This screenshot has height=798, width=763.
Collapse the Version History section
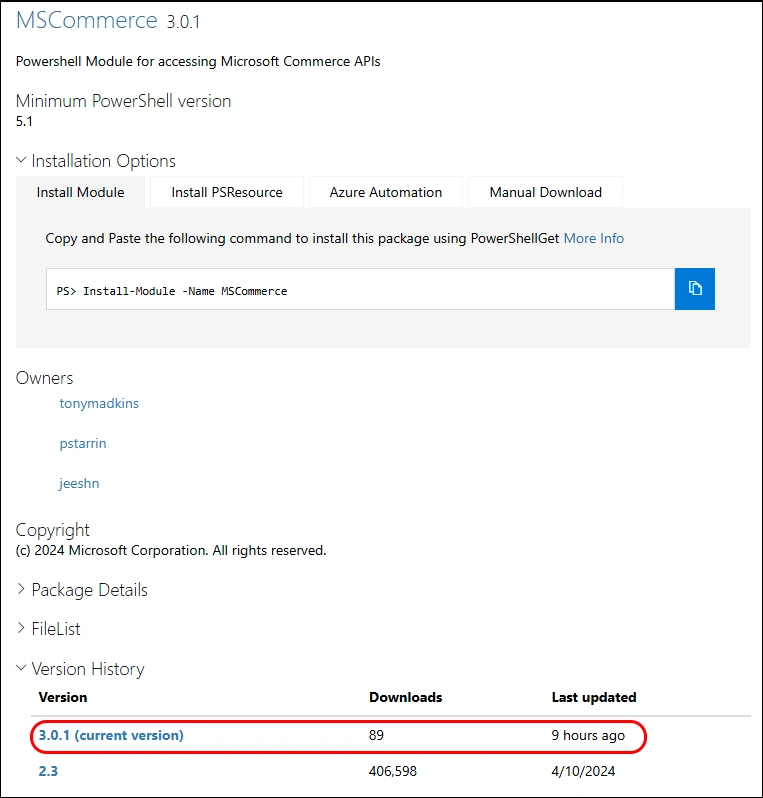[x=80, y=668]
